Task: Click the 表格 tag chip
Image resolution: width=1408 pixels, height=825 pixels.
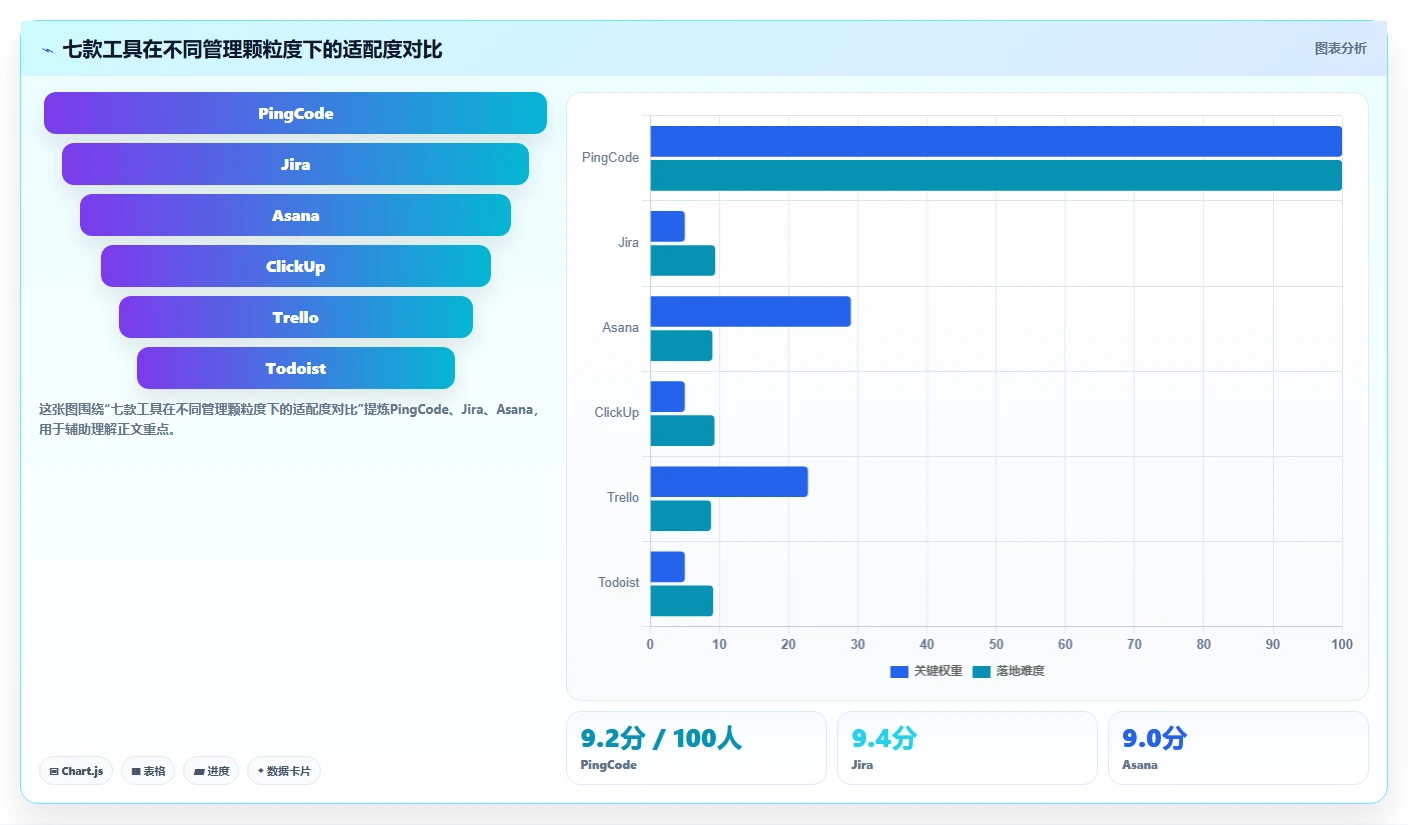Action: [148, 771]
